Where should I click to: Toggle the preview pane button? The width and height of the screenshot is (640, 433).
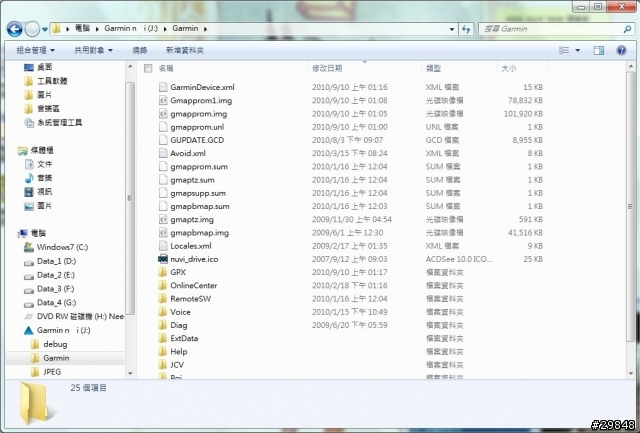(599, 50)
